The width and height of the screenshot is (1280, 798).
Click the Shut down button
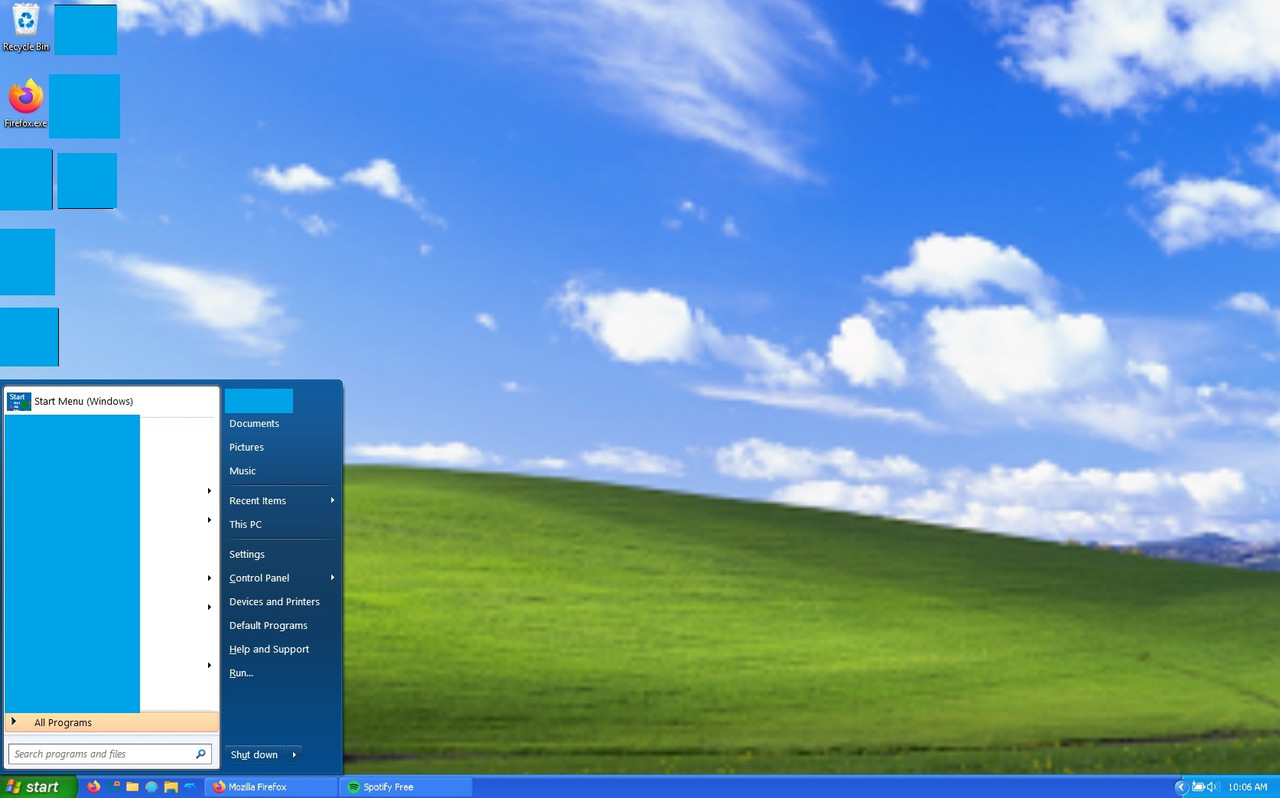point(255,755)
